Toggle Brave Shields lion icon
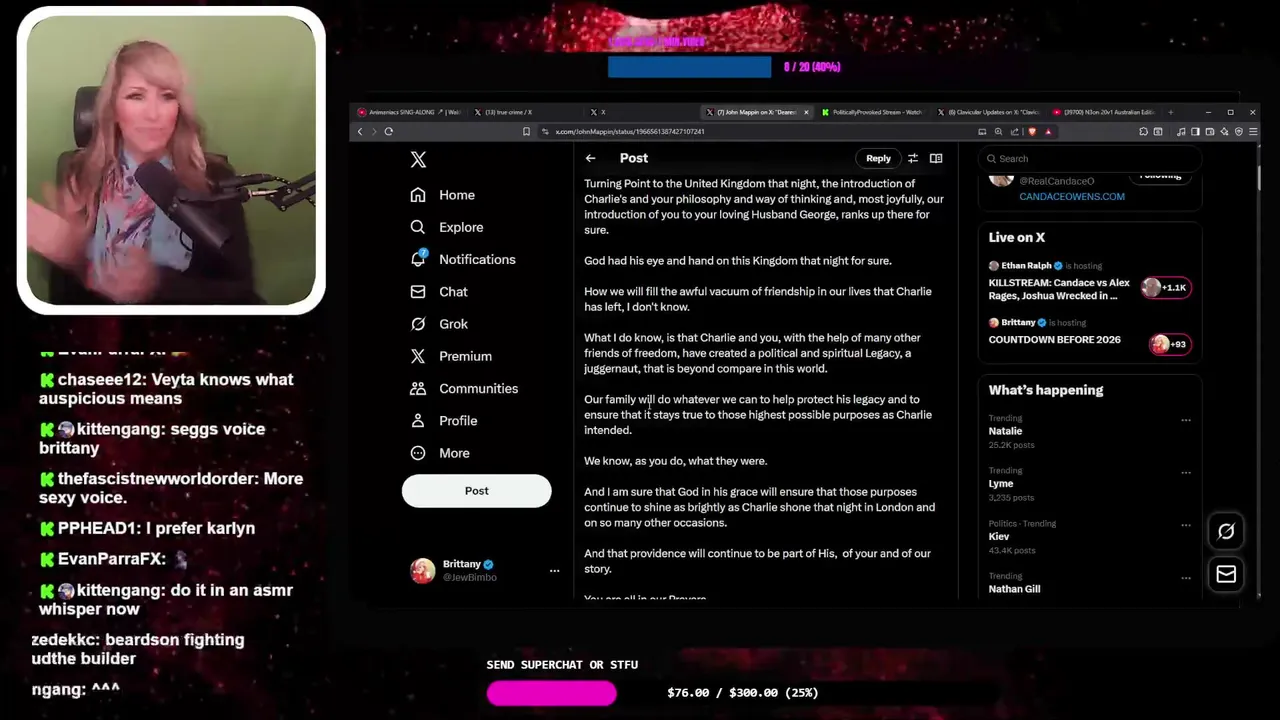Viewport: 1280px width, 720px height. click(1032, 131)
